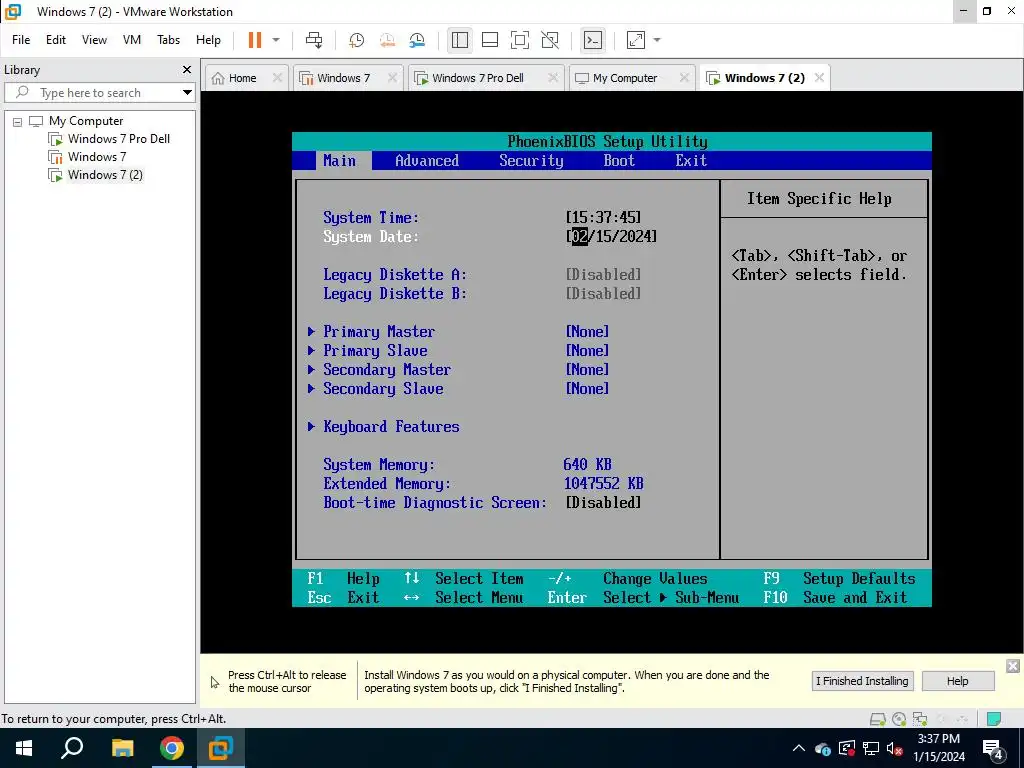Select the Security BIOS menu
The image size is (1024, 768).
(531, 161)
